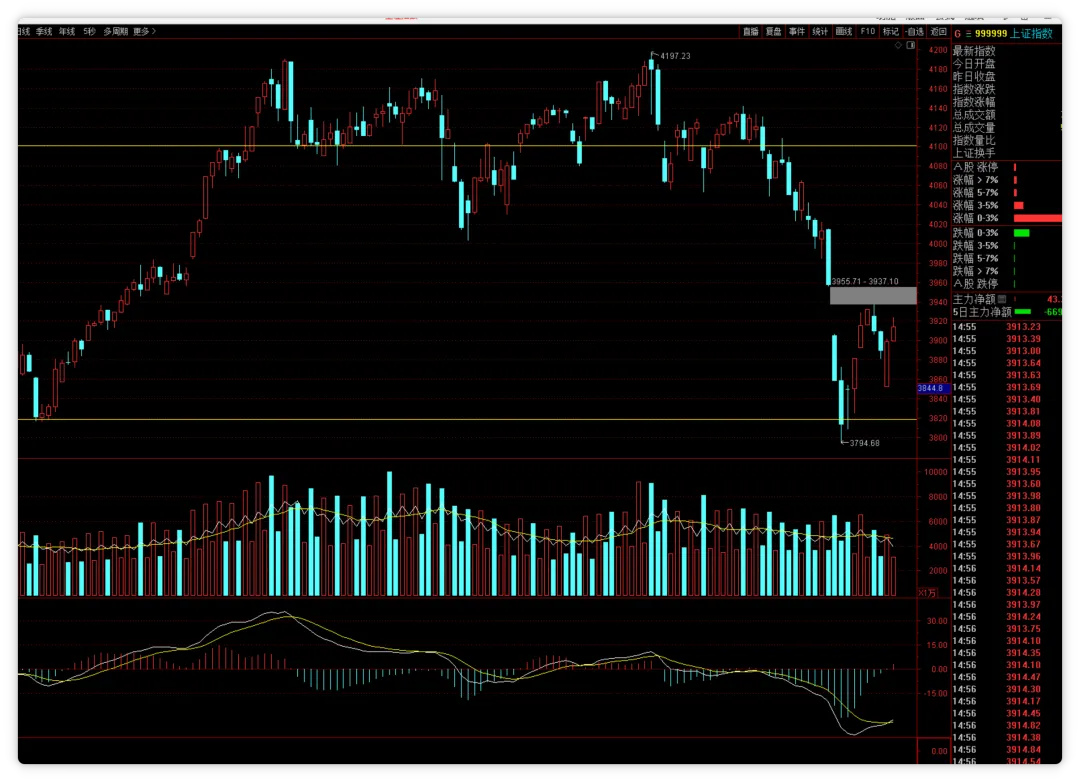Click the 涨幅 3-5% red bar
This screenshot has height=782, width=1080.
click(1019, 205)
